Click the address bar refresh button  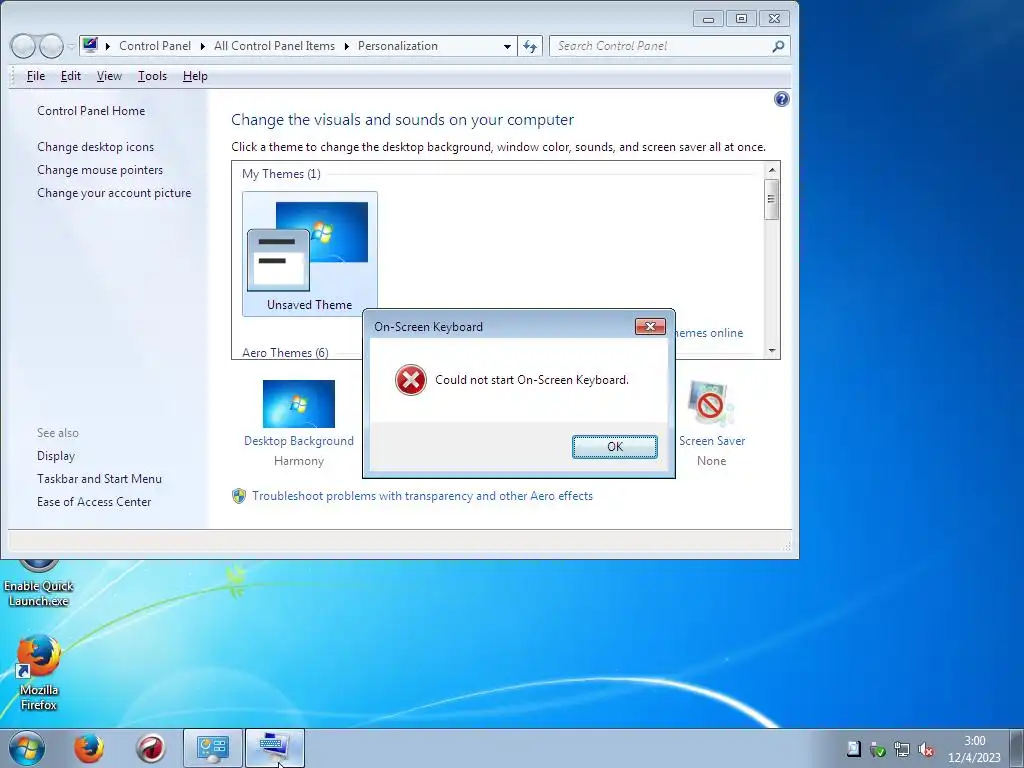[530, 46]
